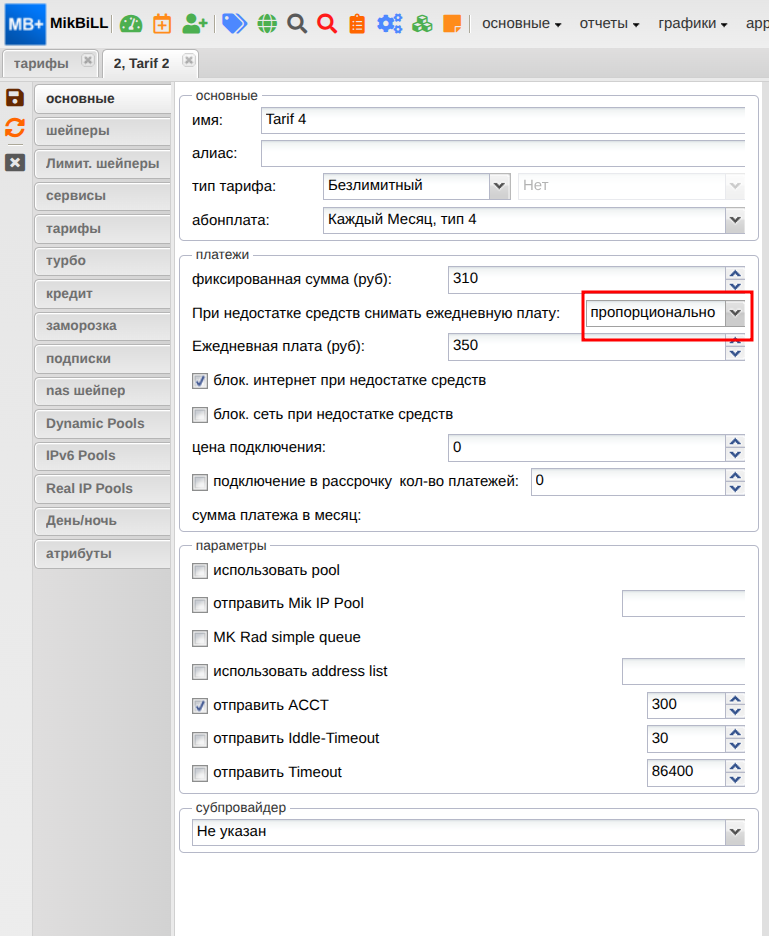
Task: Open the День/ночь section
Action: point(102,521)
